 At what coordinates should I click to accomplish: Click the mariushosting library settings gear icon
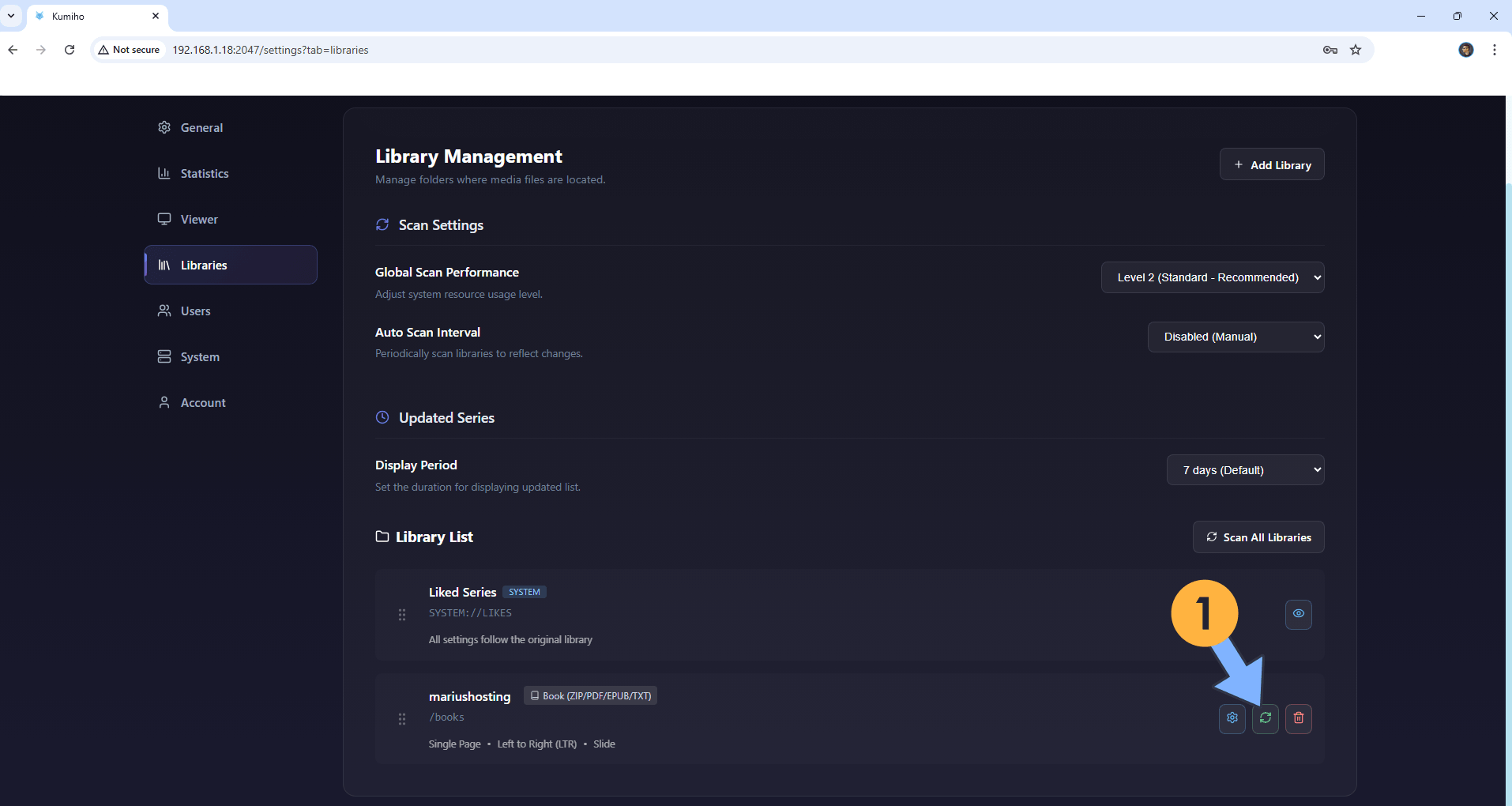click(x=1232, y=718)
